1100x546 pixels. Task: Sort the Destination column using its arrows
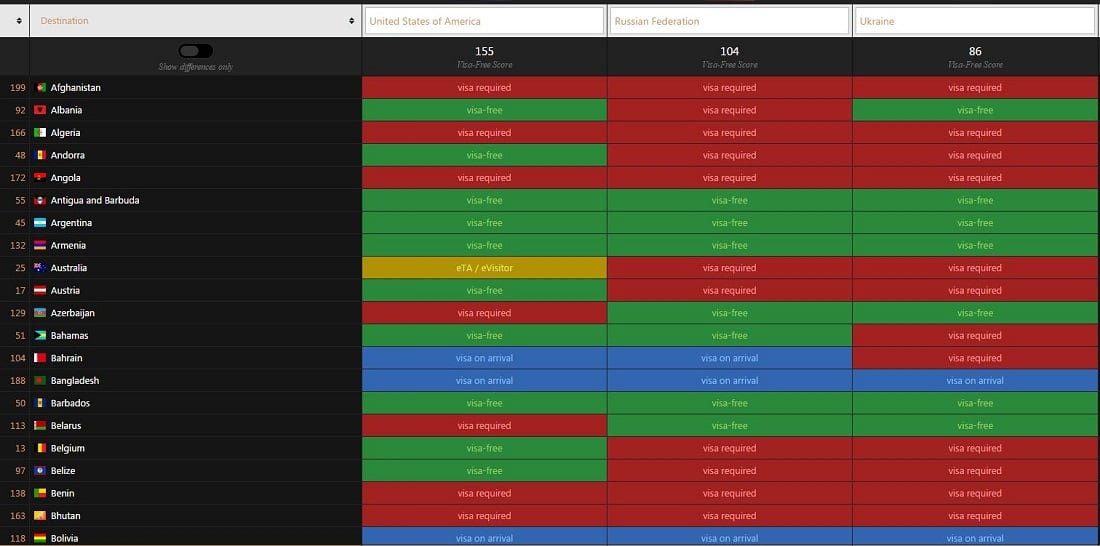351,21
